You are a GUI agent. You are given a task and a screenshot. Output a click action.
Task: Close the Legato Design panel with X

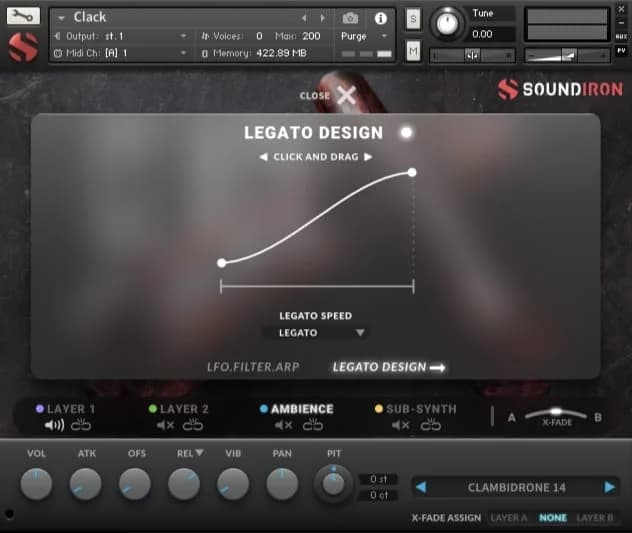click(x=346, y=95)
